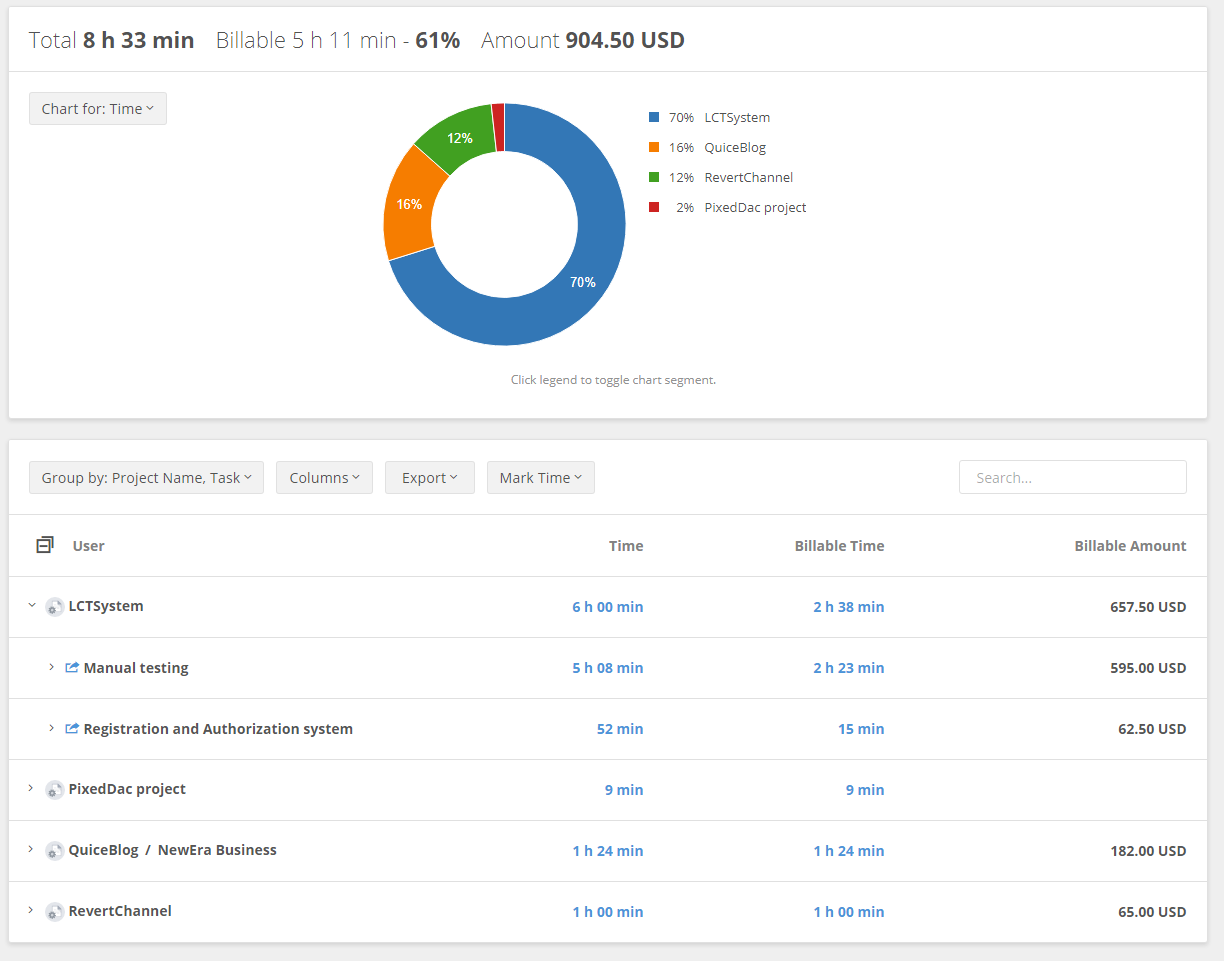Toggle the red PixedDac legend swatch

point(654,207)
